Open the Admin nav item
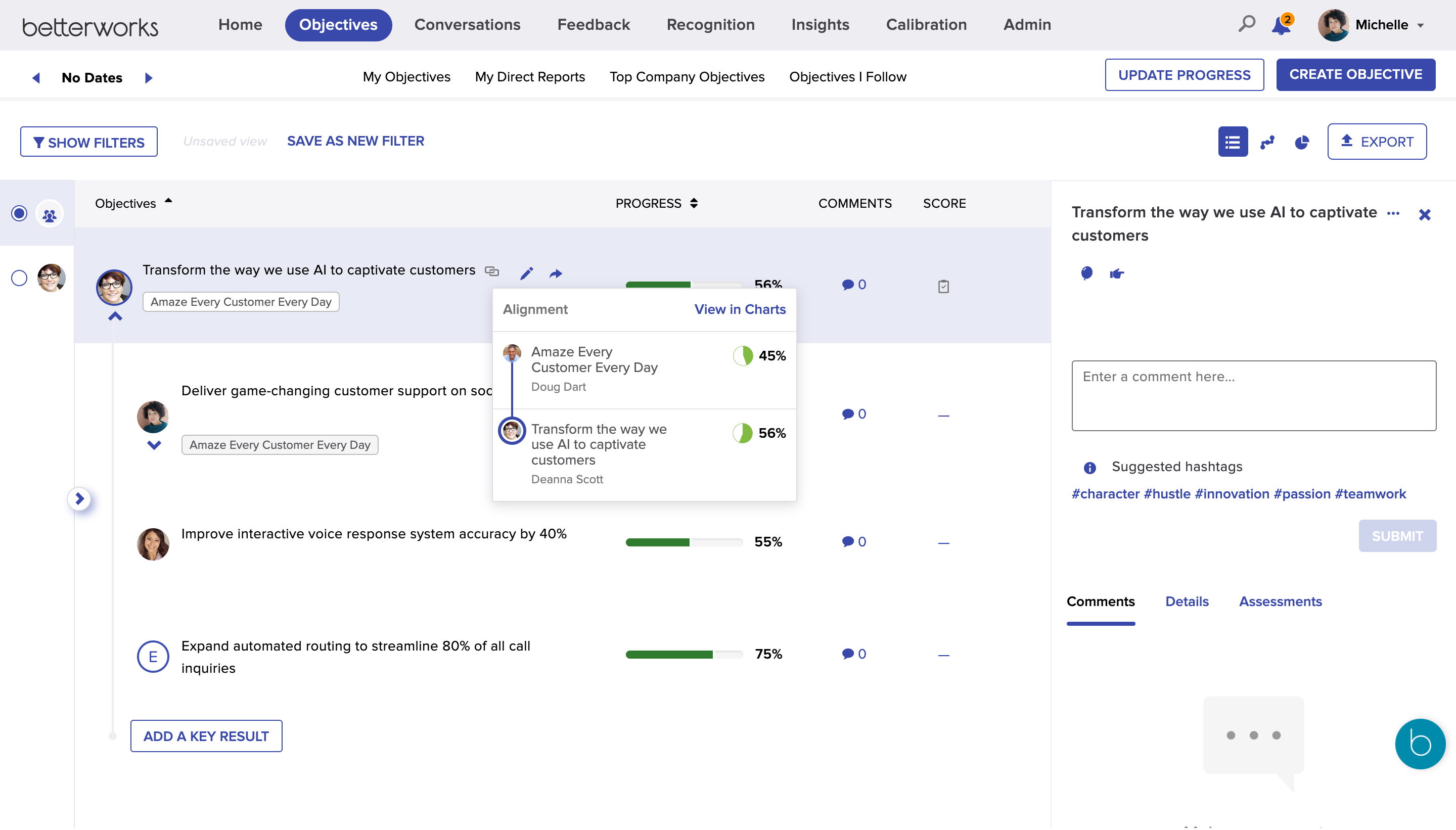 pos(1027,24)
